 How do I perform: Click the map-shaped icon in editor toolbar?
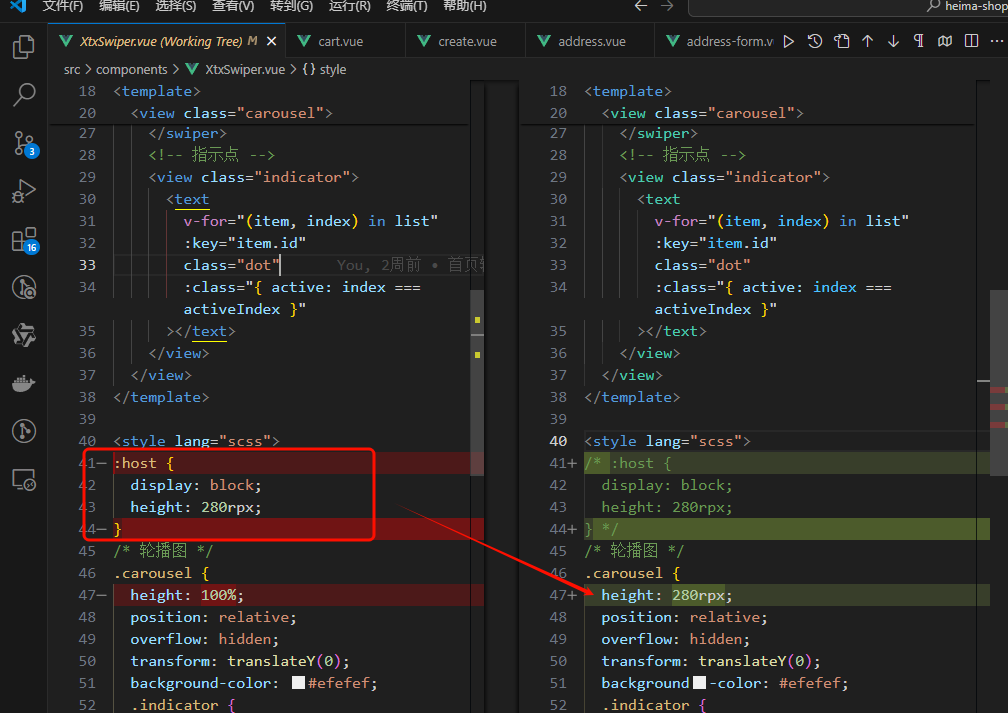pos(945,41)
